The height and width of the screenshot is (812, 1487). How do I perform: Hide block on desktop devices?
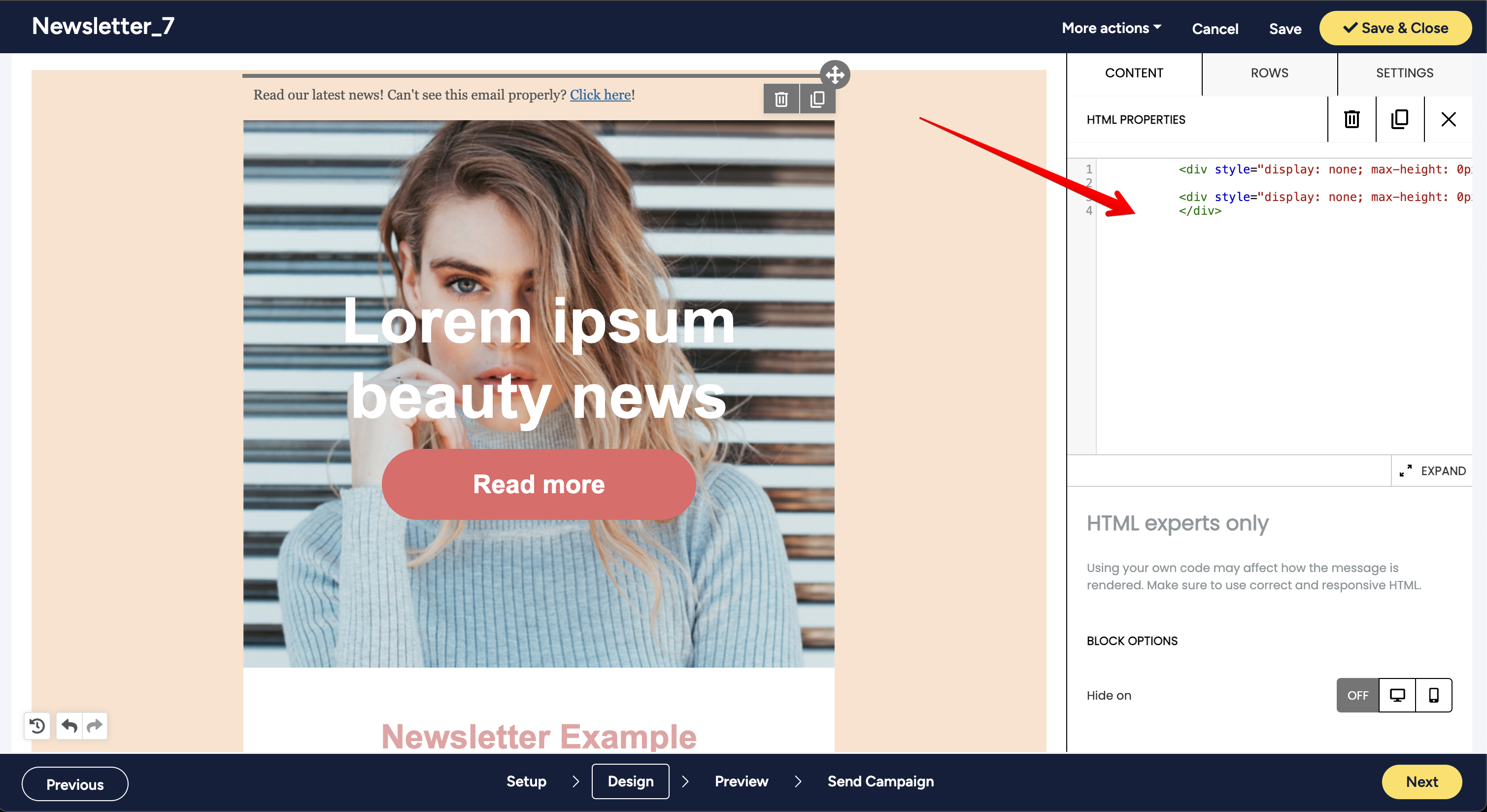1397,695
